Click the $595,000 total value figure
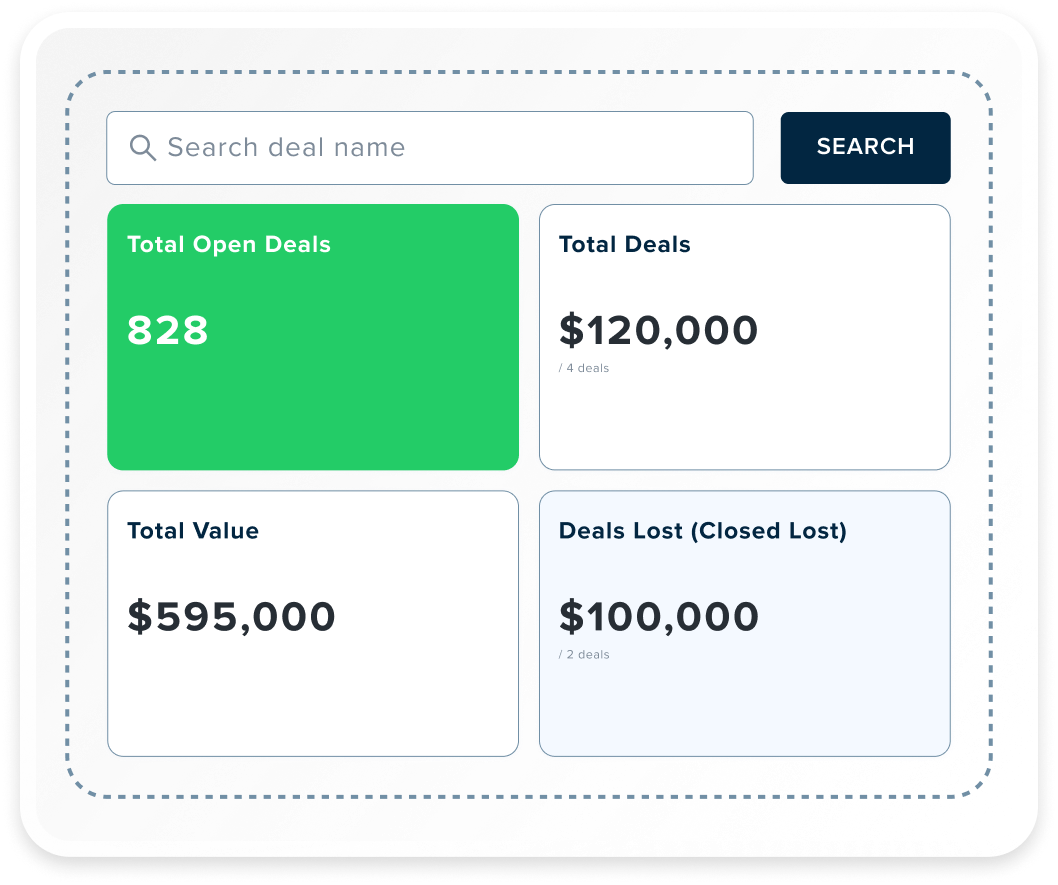The height and width of the screenshot is (885, 1058). point(228,617)
